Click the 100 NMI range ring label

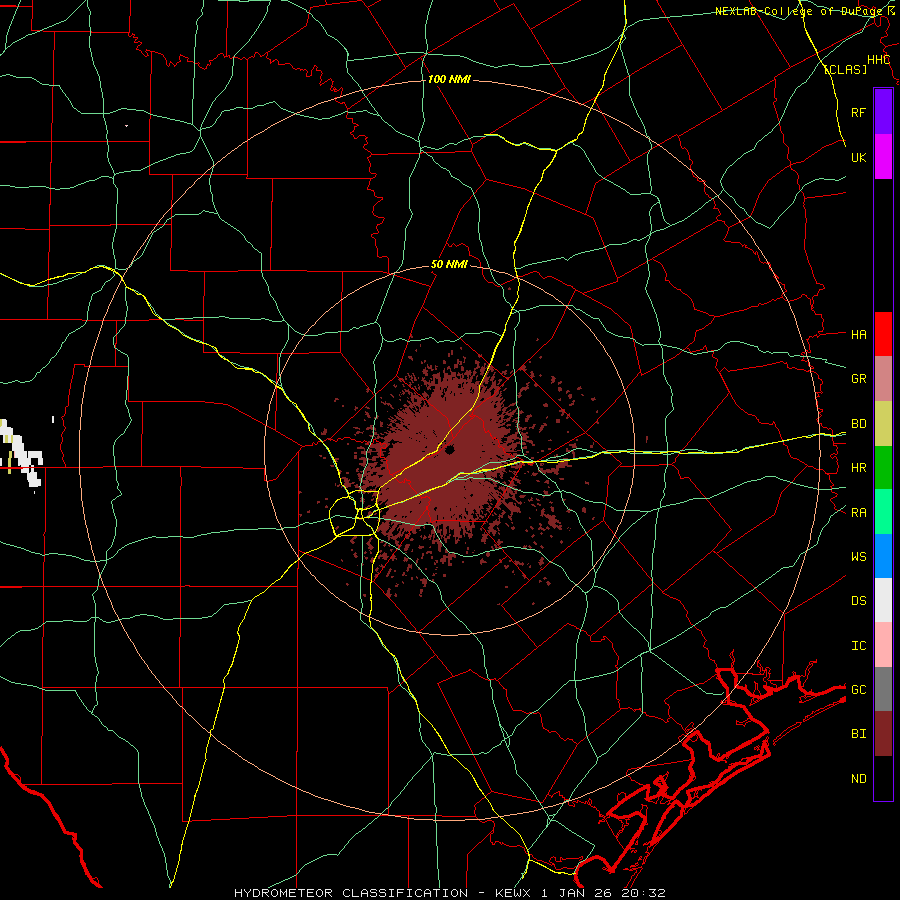(449, 79)
